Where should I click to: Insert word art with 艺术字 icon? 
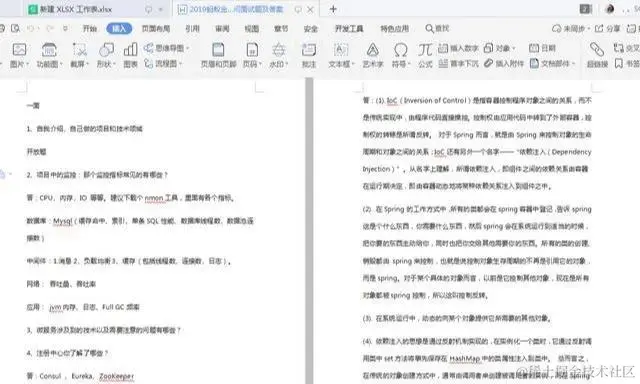pyautogui.click(x=373, y=50)
